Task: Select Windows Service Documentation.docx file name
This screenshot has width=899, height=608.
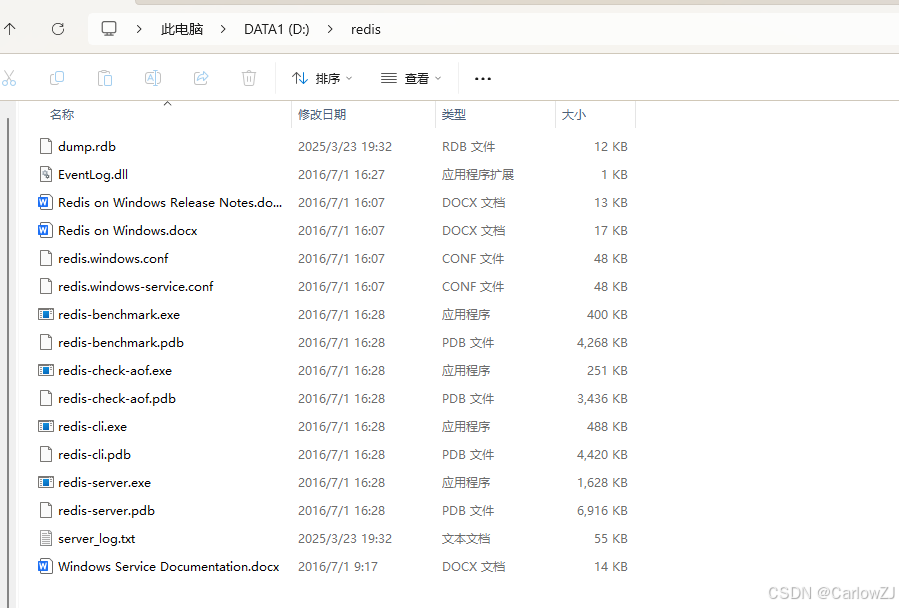Action: (x=169, y=567)
